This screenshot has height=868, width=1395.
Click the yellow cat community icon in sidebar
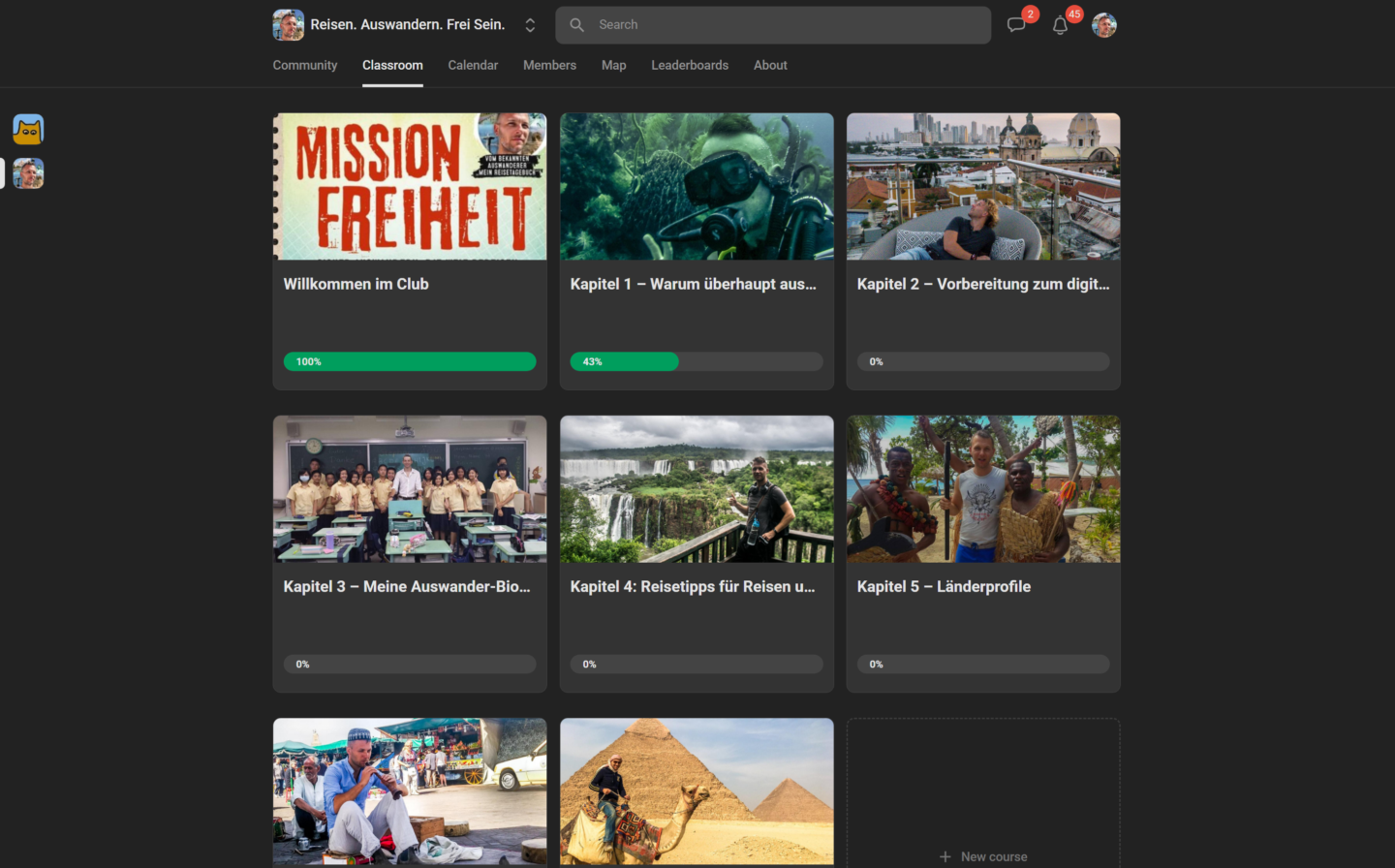click(28, 129)
